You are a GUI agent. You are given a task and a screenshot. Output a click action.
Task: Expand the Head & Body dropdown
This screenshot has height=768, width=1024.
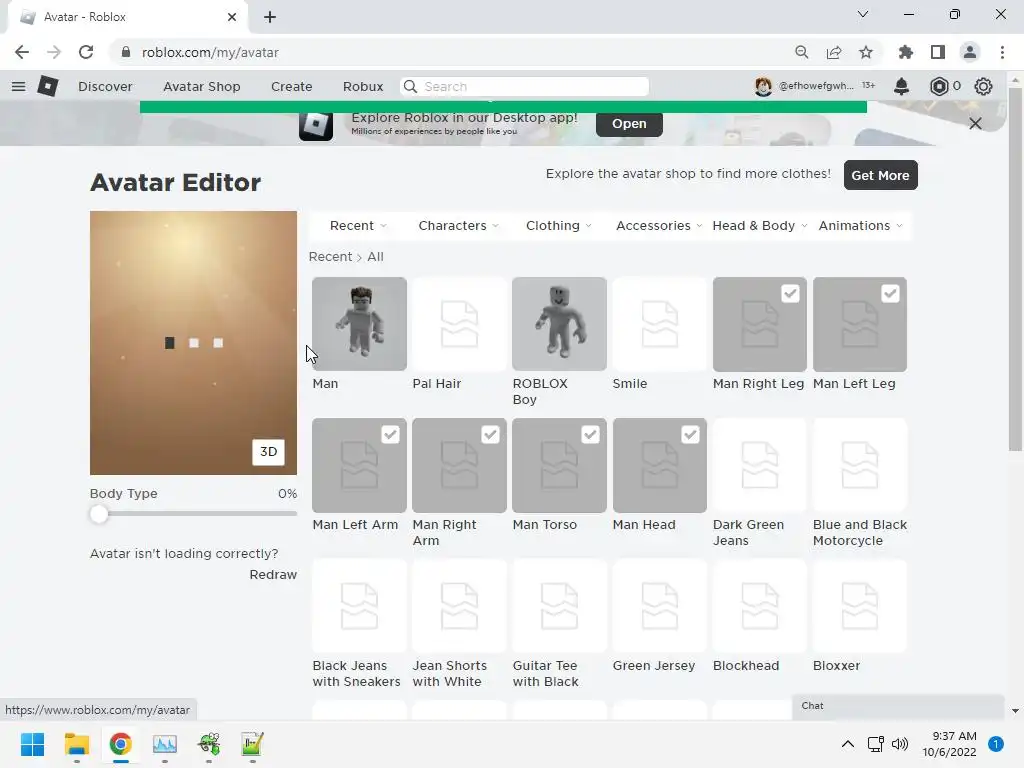tap(760, 225)
